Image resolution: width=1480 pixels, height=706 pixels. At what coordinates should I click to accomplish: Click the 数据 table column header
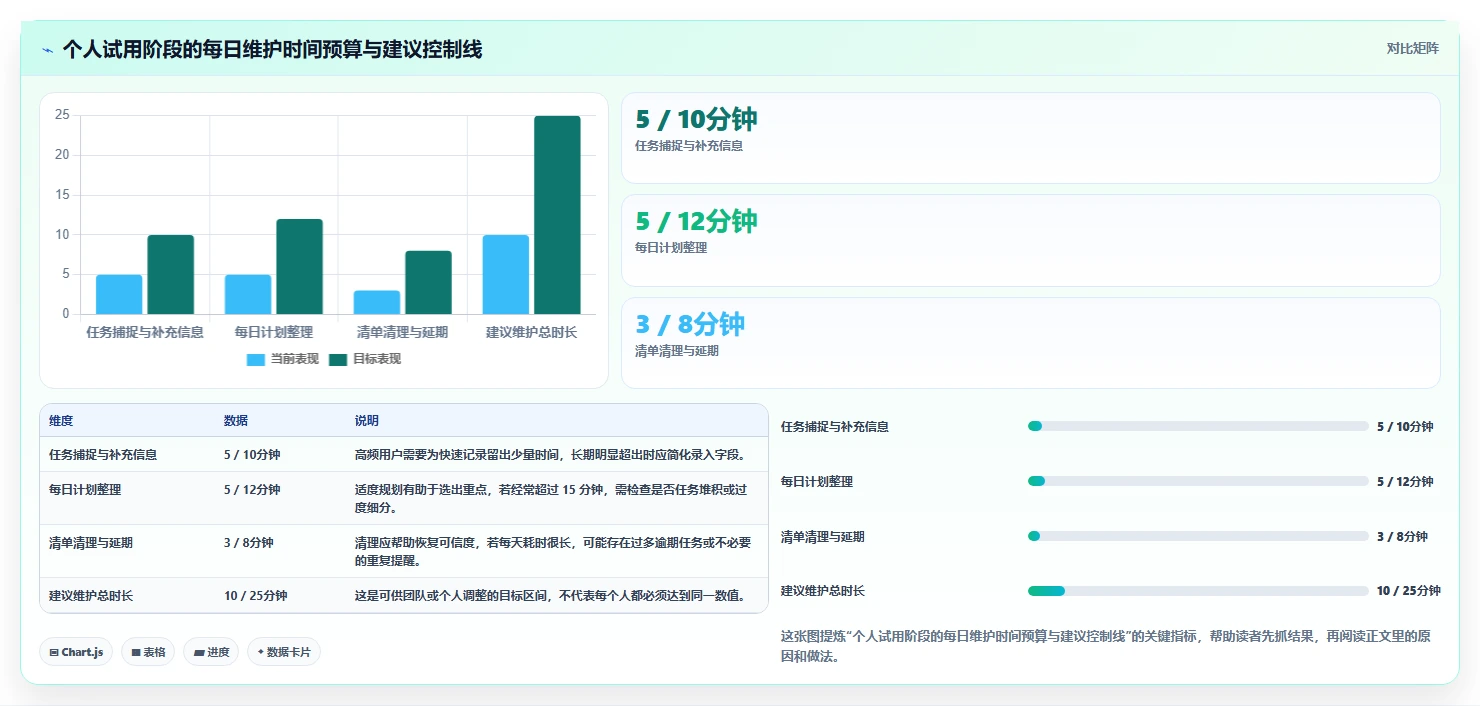[x=236, y=421]
